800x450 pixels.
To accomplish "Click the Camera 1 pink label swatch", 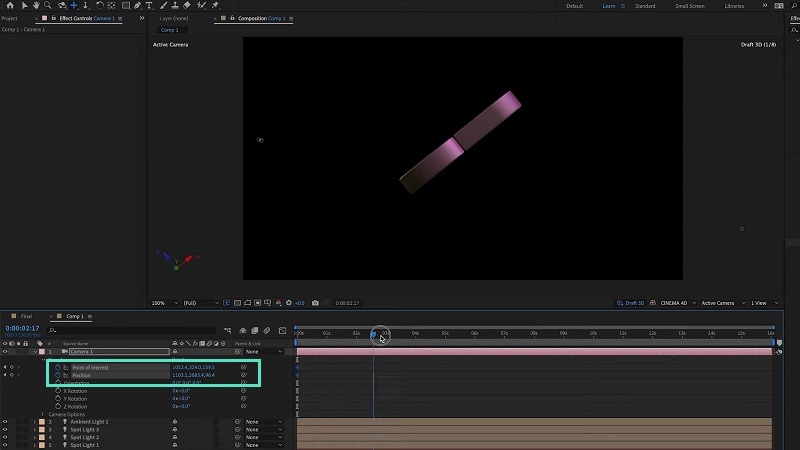I will tap(41, 352).
